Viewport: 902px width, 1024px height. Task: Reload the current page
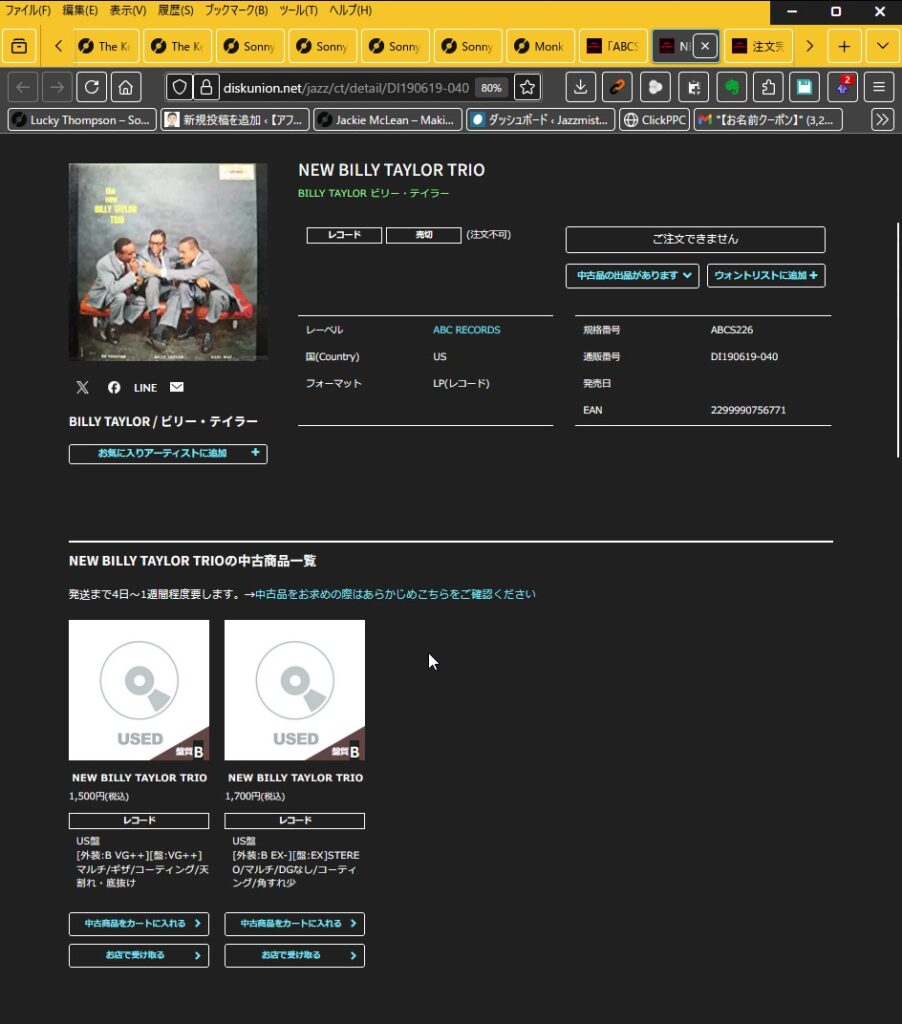91,87
